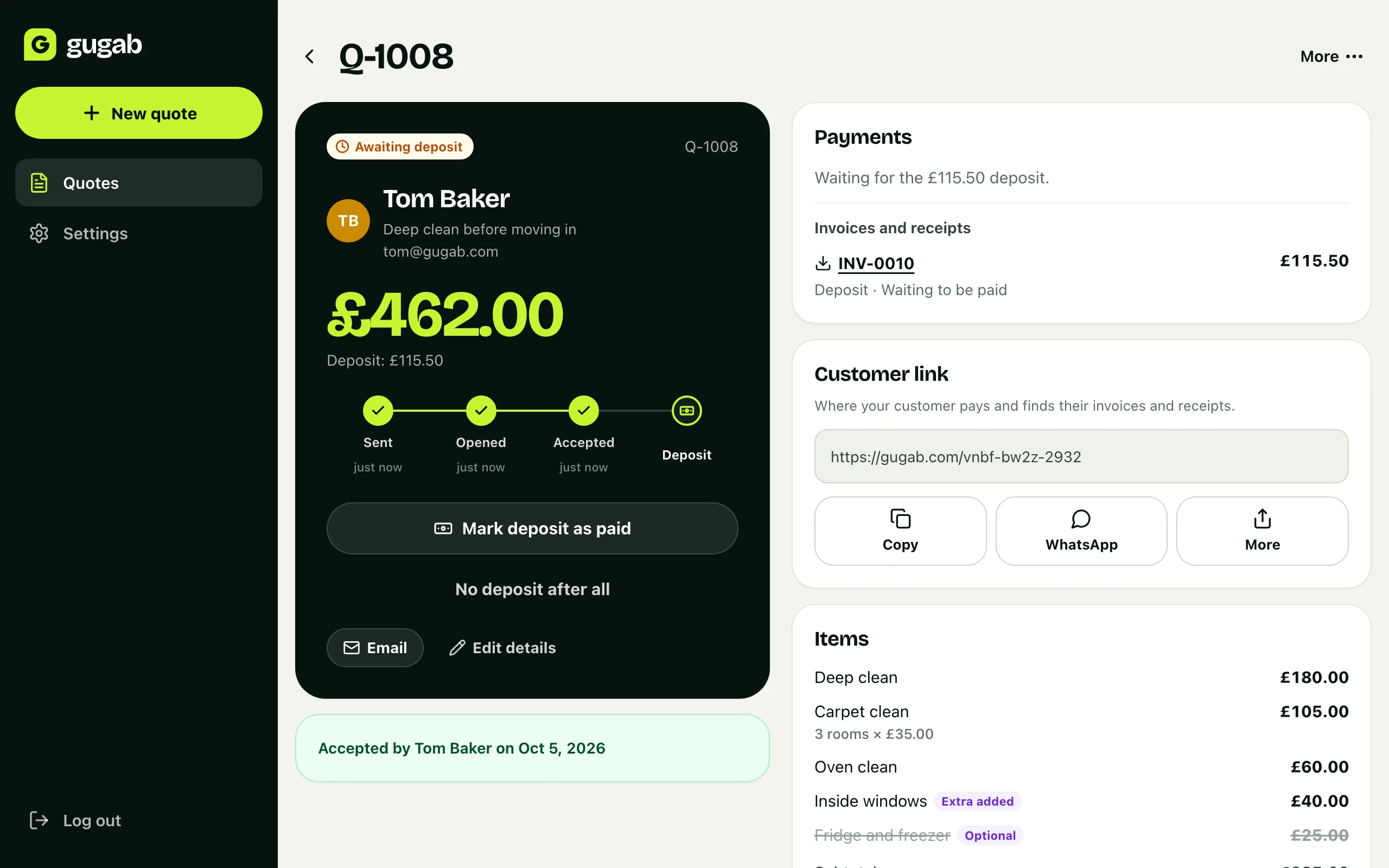The image size is (1389, 868).
Task: Click the gugab logo icon
Action: (40, 44)
